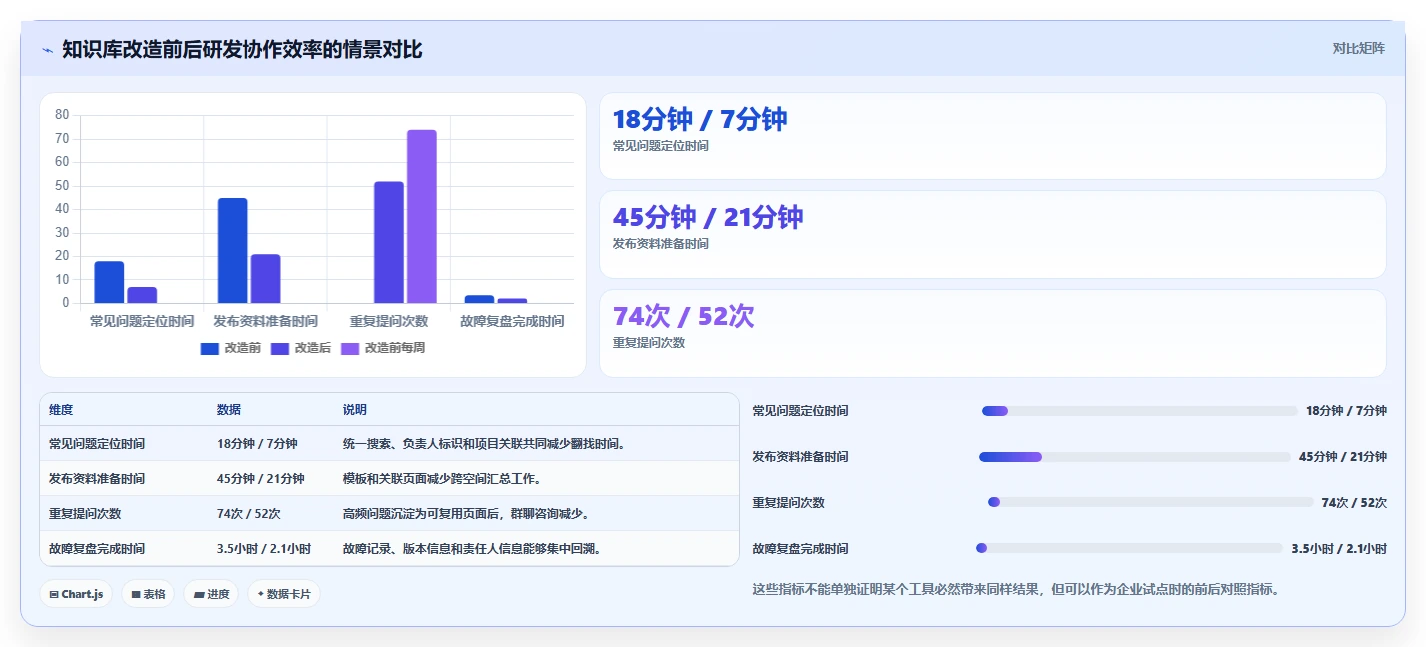The image size is (1426, 647).
Task: Click the progress bar for 重复提问次数
Action: pyautogui.click(x=1151, y=502)
